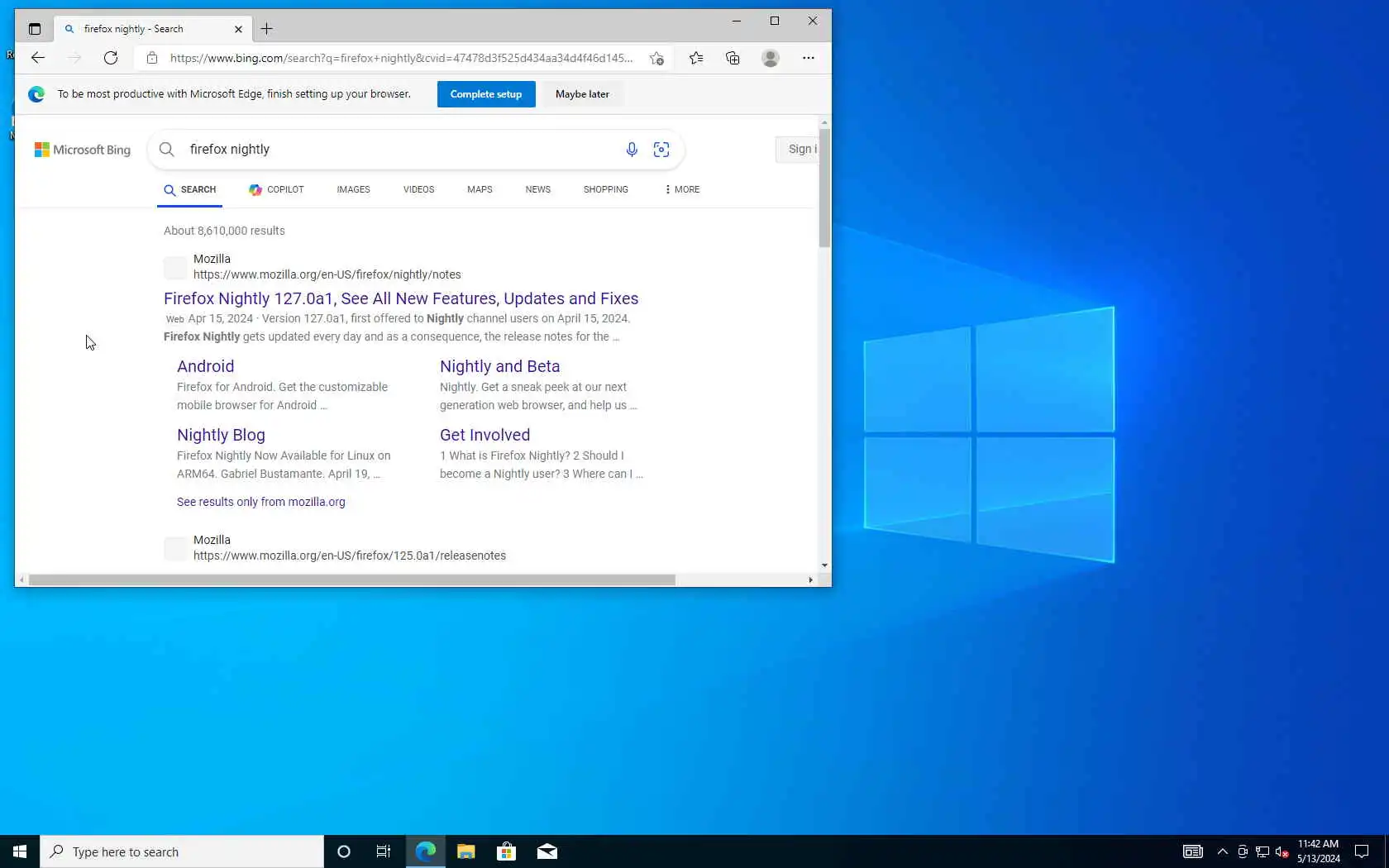Switch to the Shopping results tab

(606, 189)
